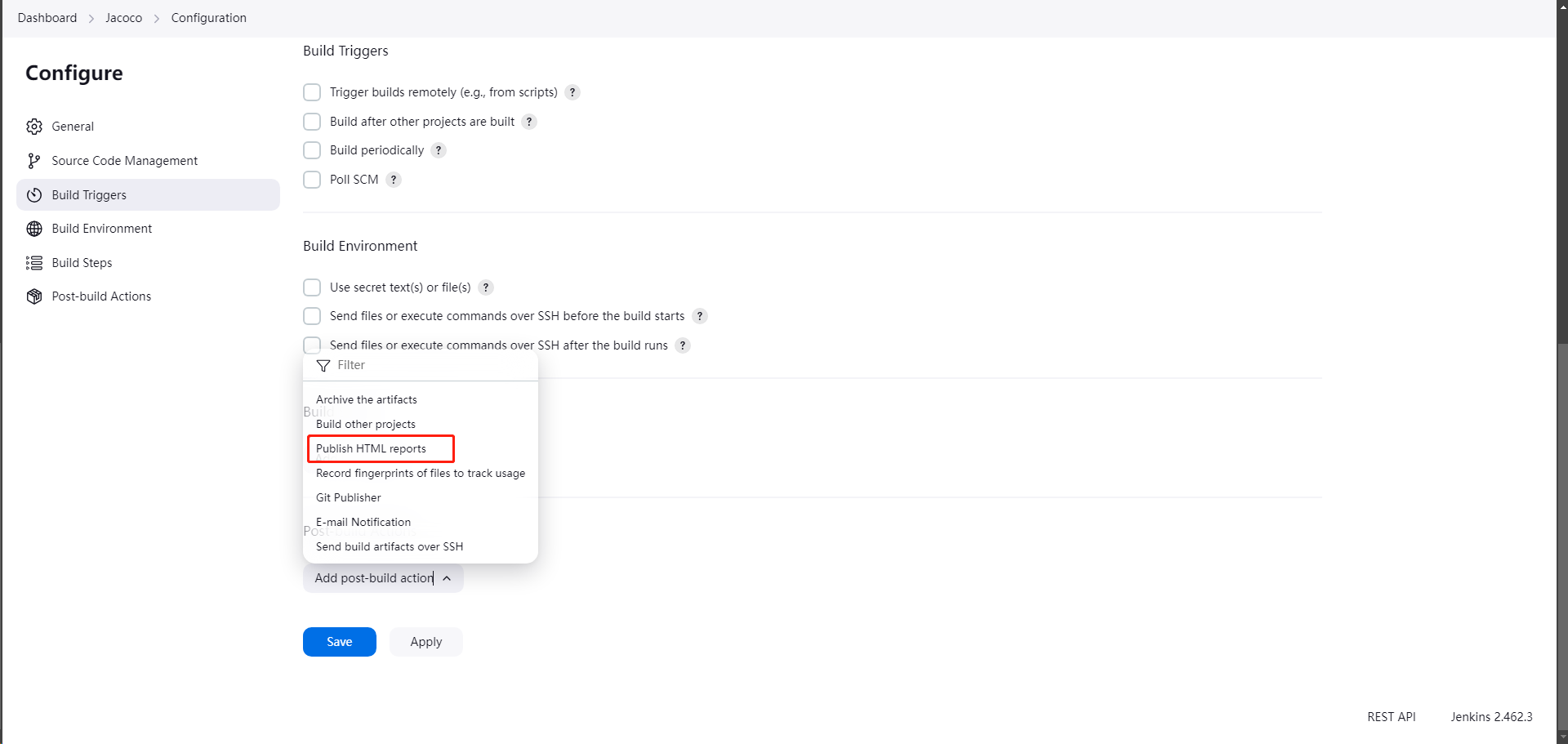Click the filter funnel icon in dropdown
Viewport: 1568px width, 744px height.
coord(323,366)
